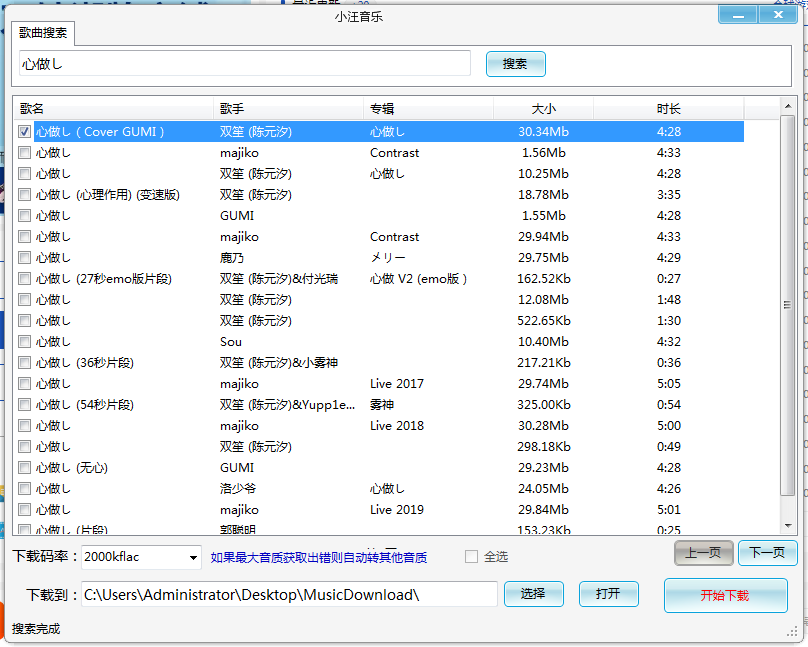Viewport: 808px width, 647px height.
Task: Select the majiko Live 2019 checkbox
Action: coord(25,510)
